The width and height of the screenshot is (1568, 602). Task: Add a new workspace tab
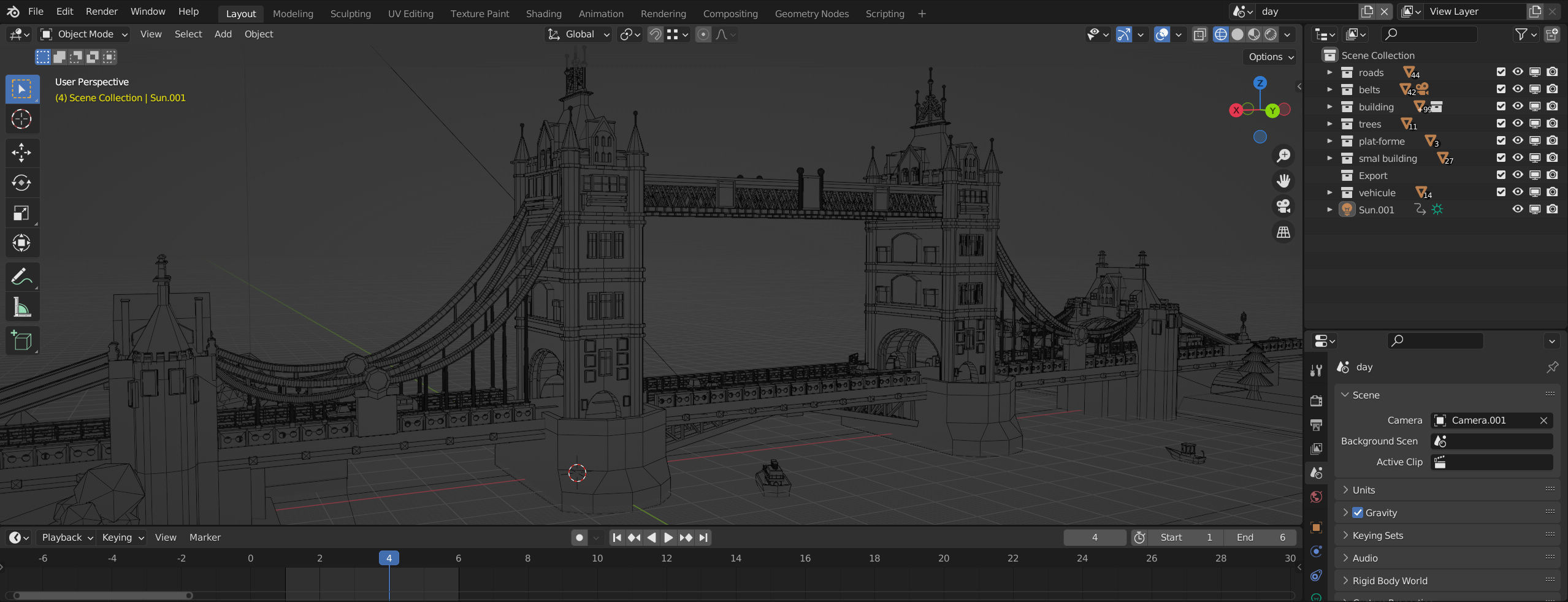pyautogui.click(x=922, y=13)
